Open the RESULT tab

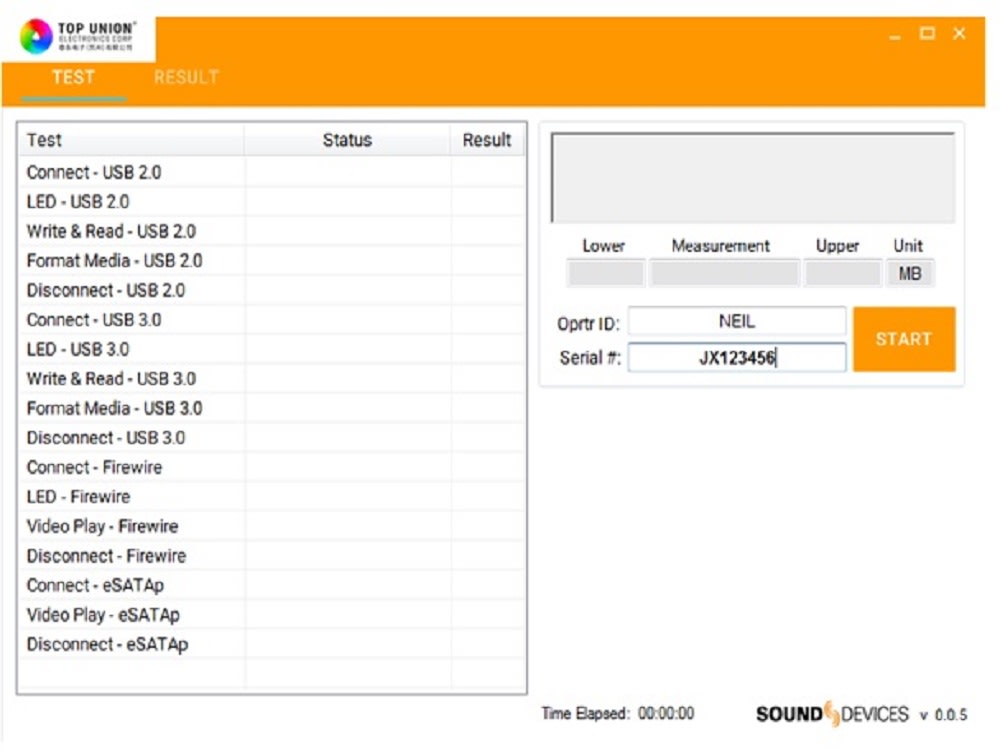(186, 77)
